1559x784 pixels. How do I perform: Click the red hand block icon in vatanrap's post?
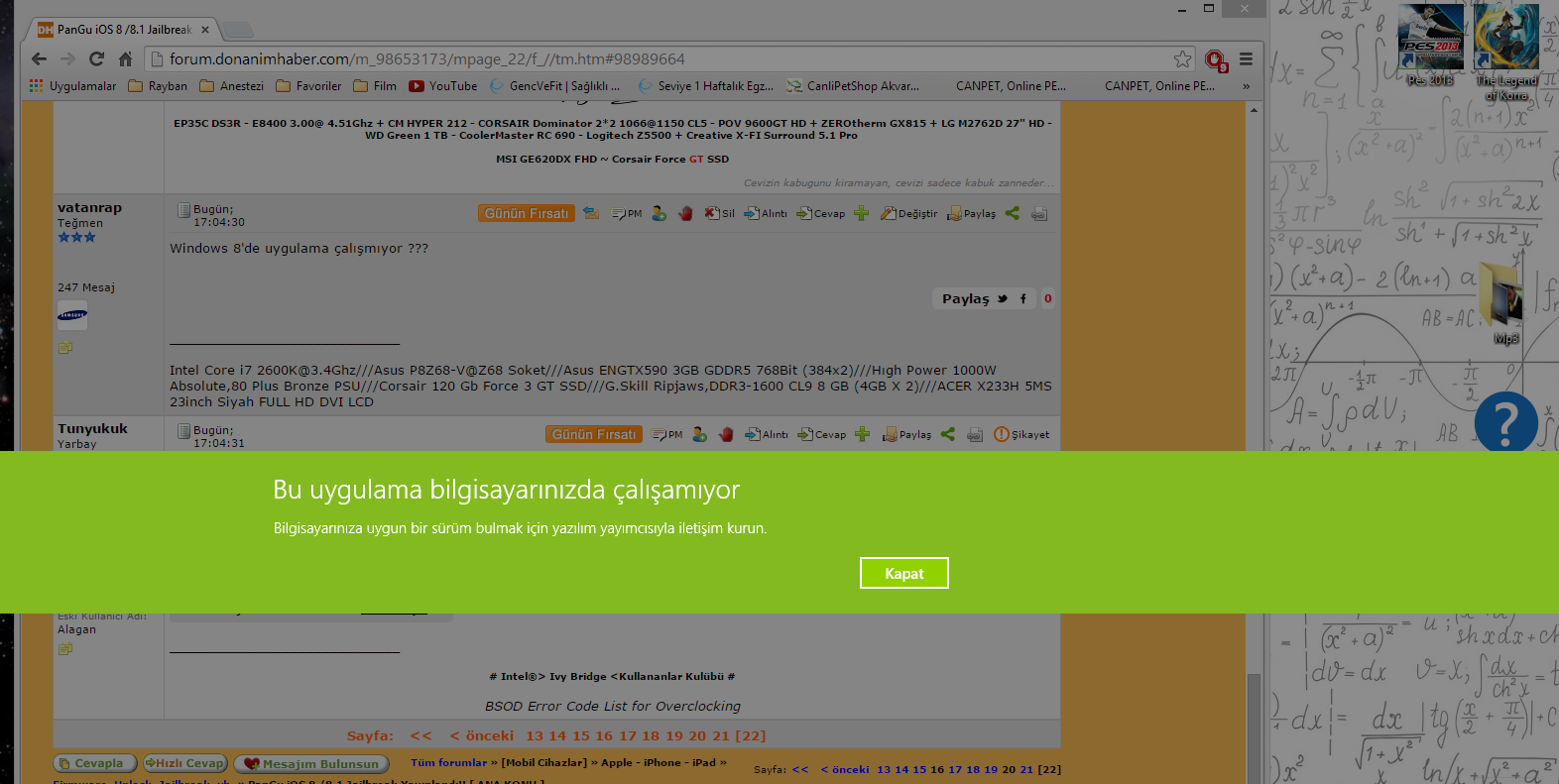point(685,213)
